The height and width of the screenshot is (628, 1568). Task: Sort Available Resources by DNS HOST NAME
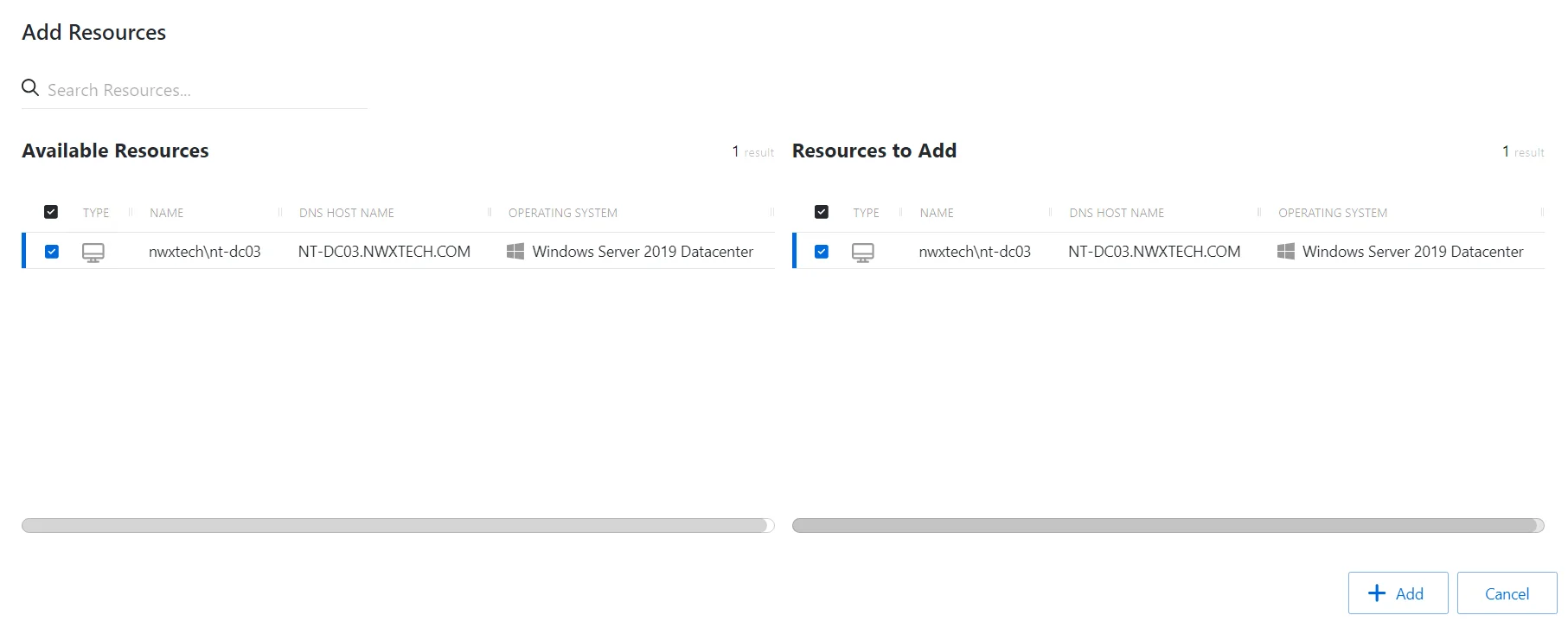[346, 213]
